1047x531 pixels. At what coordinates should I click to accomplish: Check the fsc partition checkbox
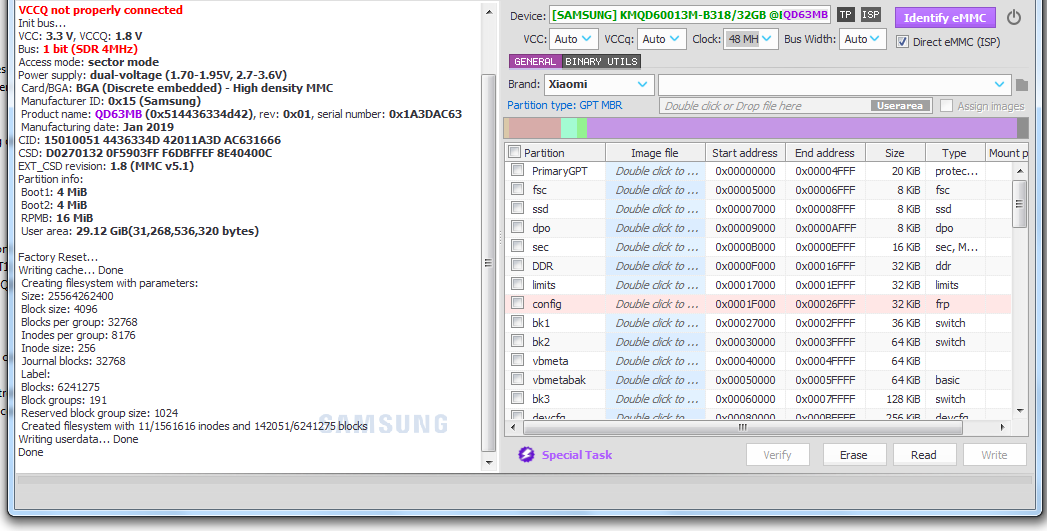(x=517, y=189)
